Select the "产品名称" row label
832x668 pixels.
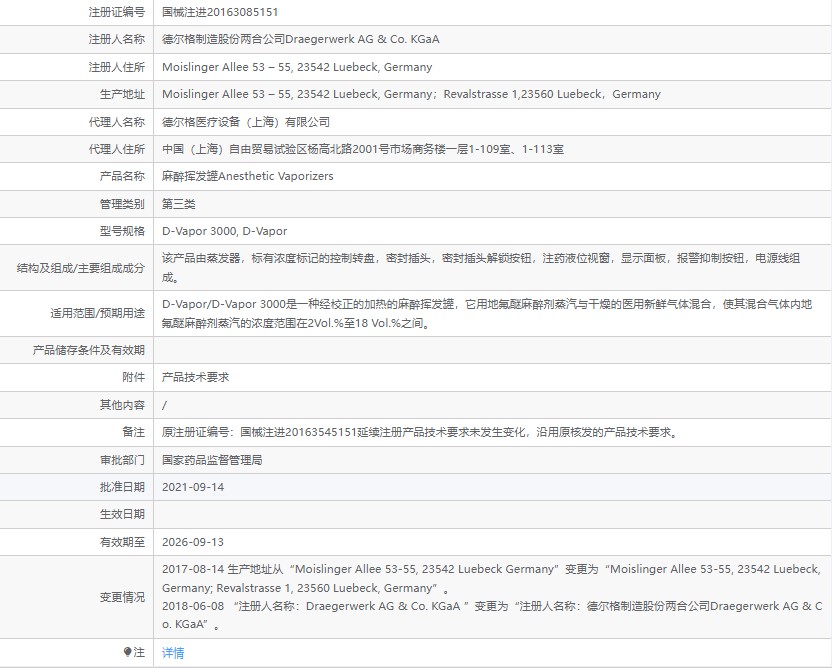point(122,176)
